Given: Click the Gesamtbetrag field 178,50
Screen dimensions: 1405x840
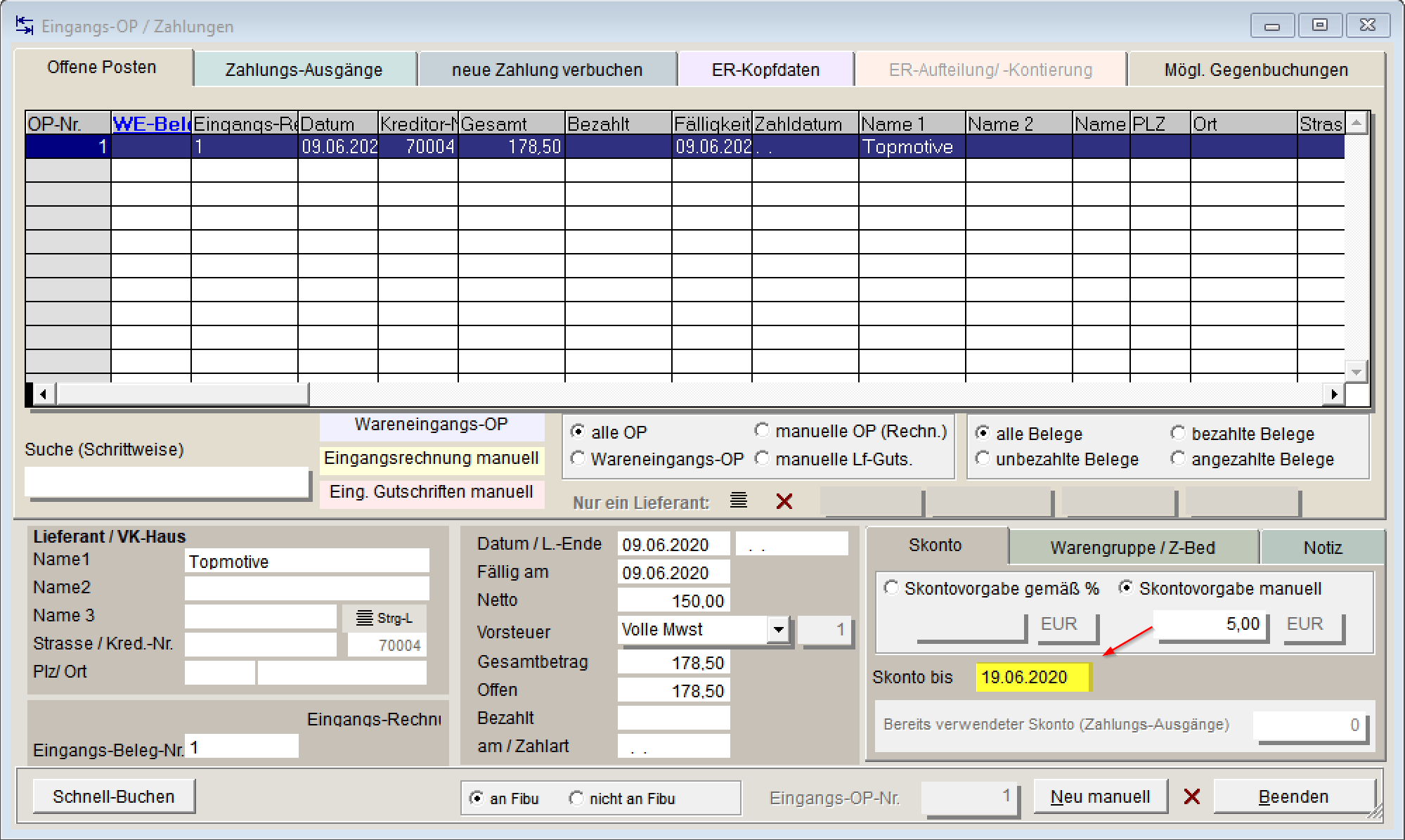Looking at the screenshot, I should [x=673, y=662].
